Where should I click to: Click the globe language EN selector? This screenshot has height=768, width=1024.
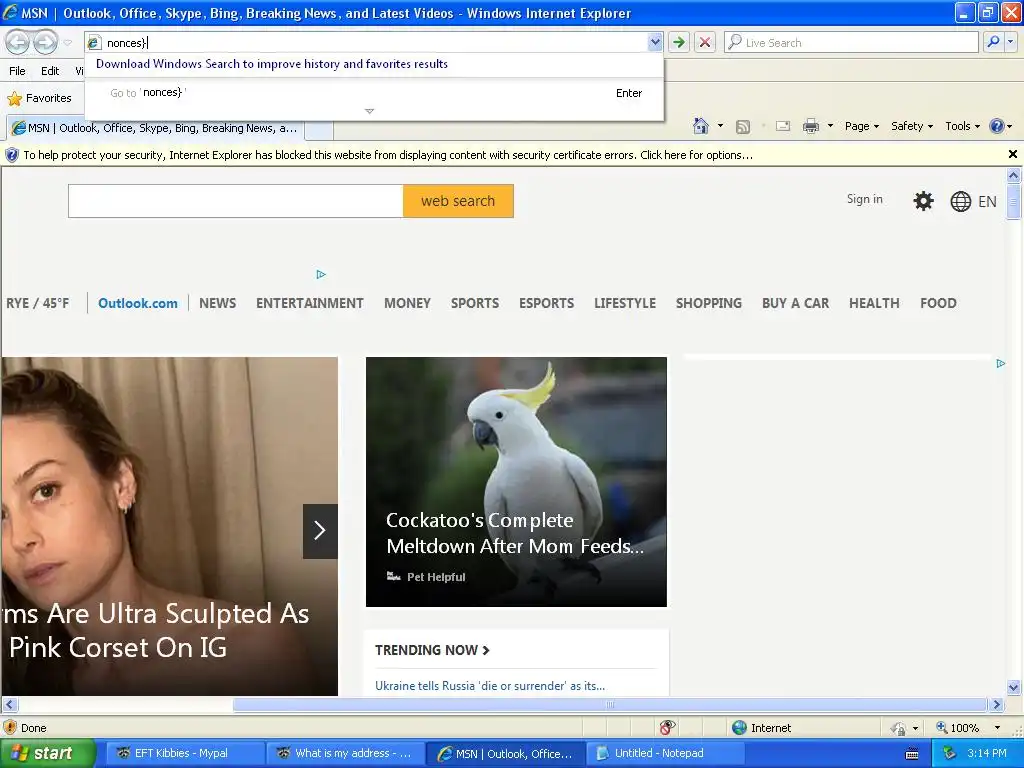[x=973, y=201]
